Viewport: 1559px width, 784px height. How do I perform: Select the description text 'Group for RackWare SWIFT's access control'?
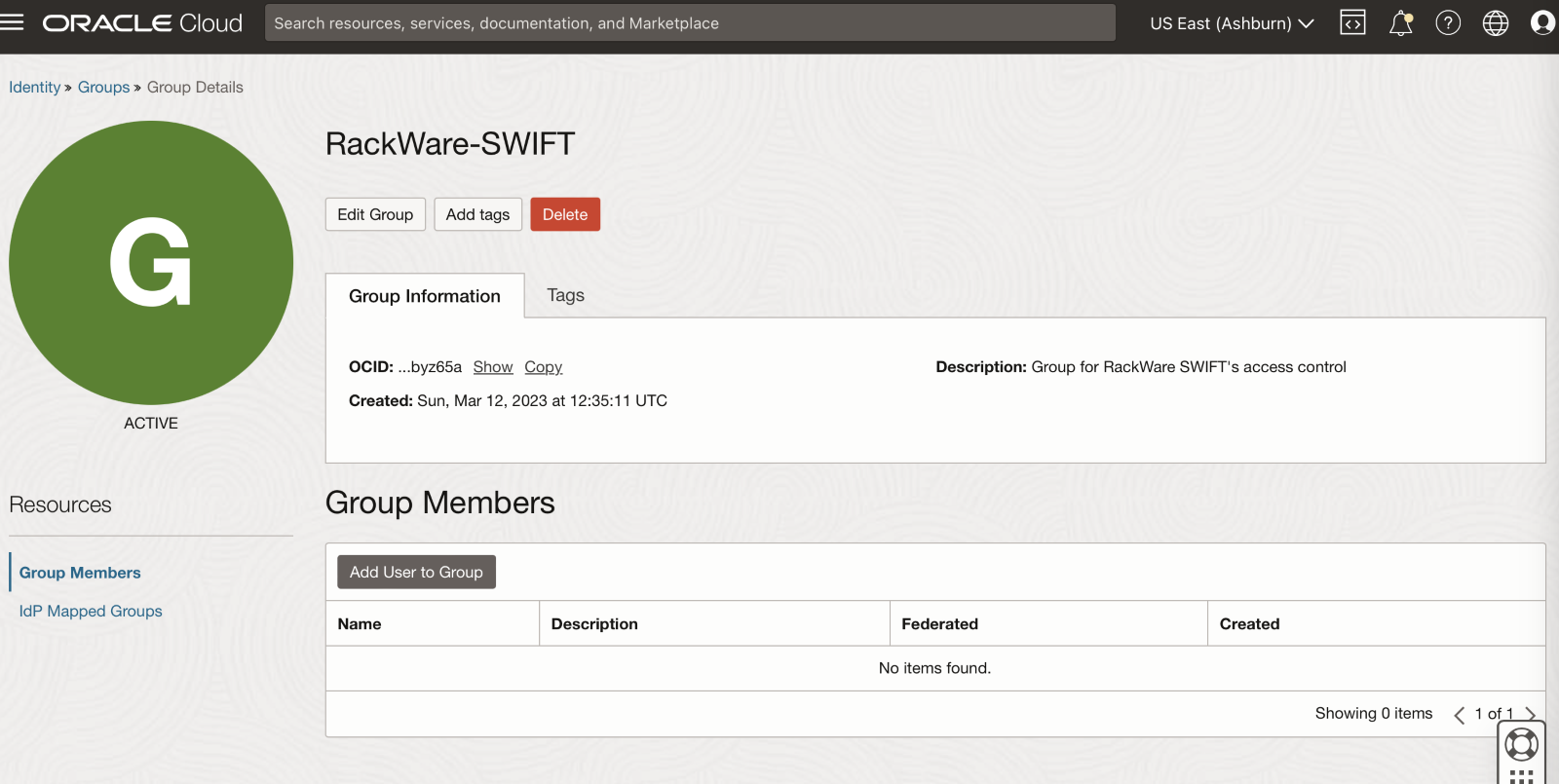coord(1189,367)
